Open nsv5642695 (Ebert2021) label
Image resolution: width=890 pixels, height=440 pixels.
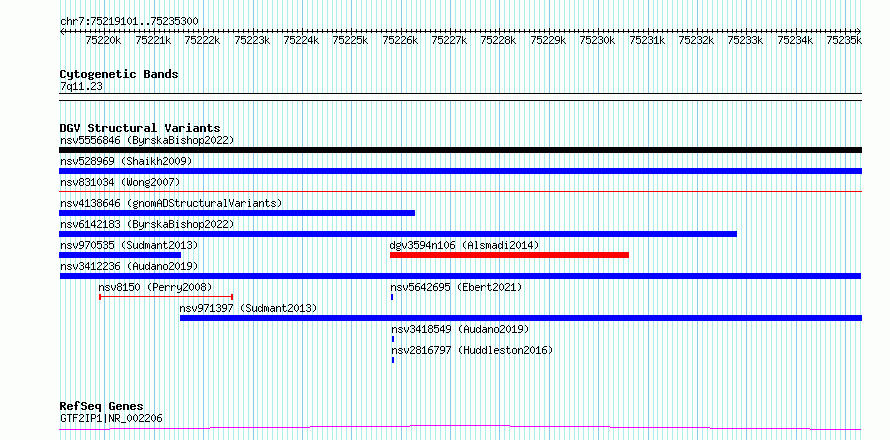click(x=456, y=287)
